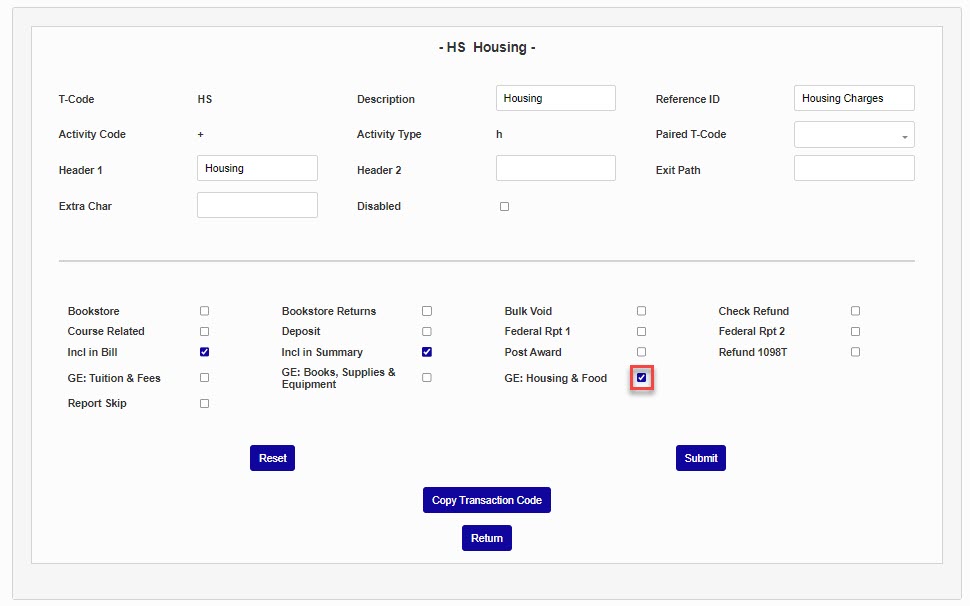The width and height of the screenshot is (970, 606).
Task: Tick the Refund 1098T checkbox
Action: pos(855,352)
